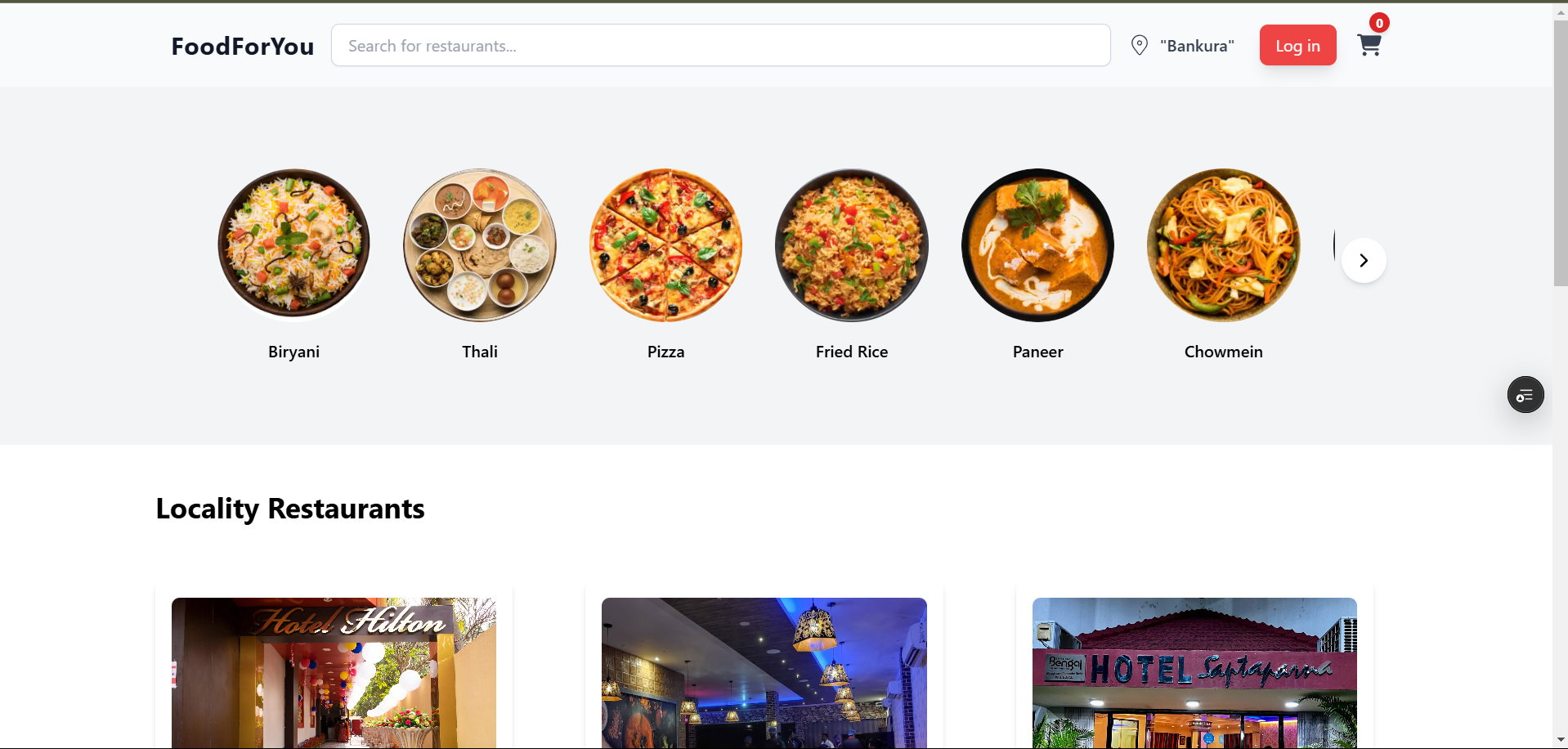
Task: Click the Biryani category label
Action: click(x=293, y=352)
